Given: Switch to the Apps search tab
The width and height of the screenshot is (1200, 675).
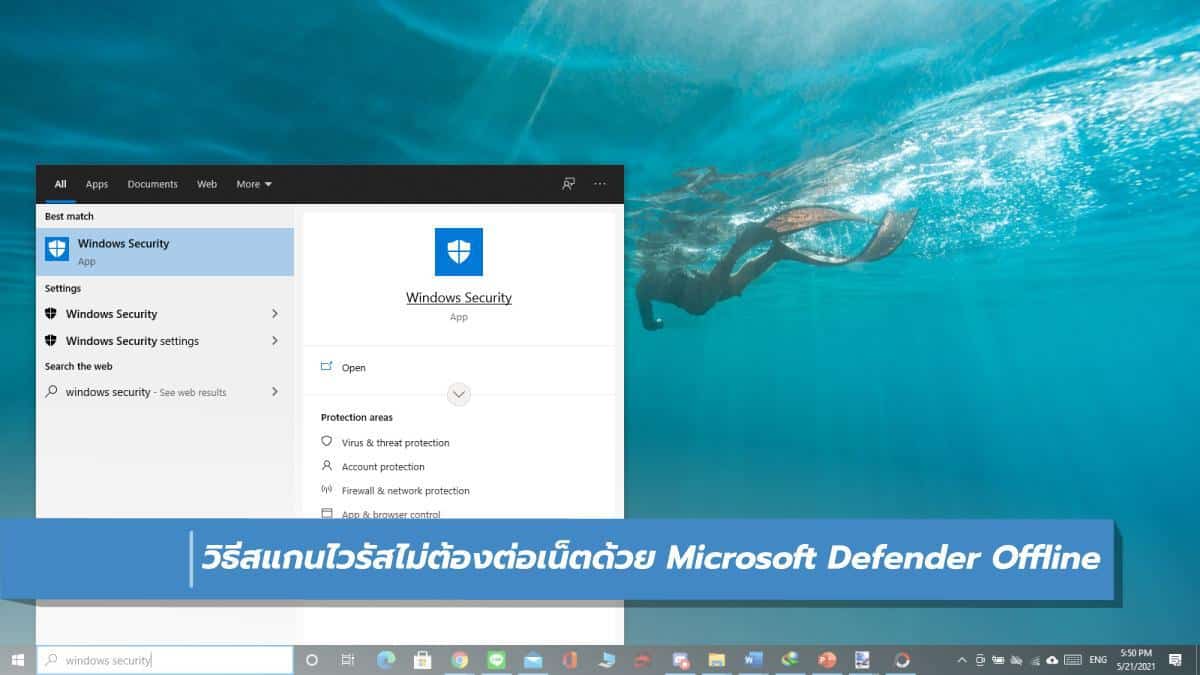Looking at the screenshot, I should [x=97, y=184].
